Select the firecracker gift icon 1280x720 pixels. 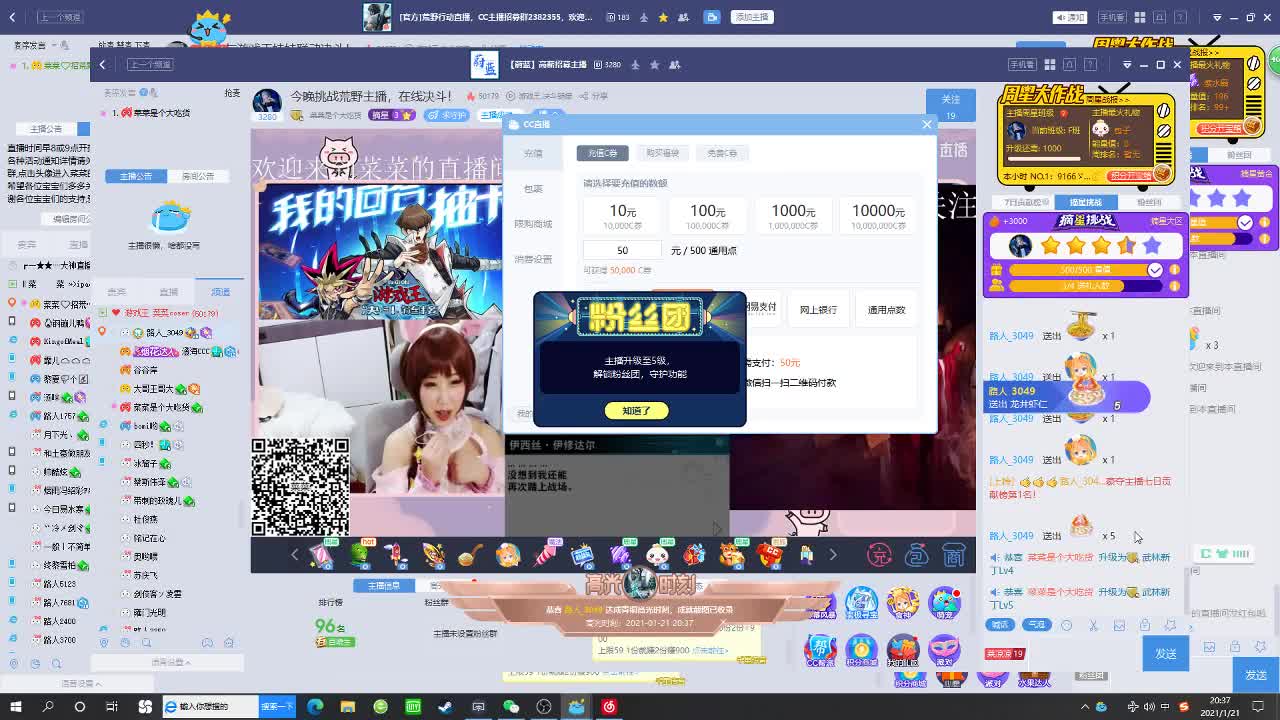coord(546,554)
